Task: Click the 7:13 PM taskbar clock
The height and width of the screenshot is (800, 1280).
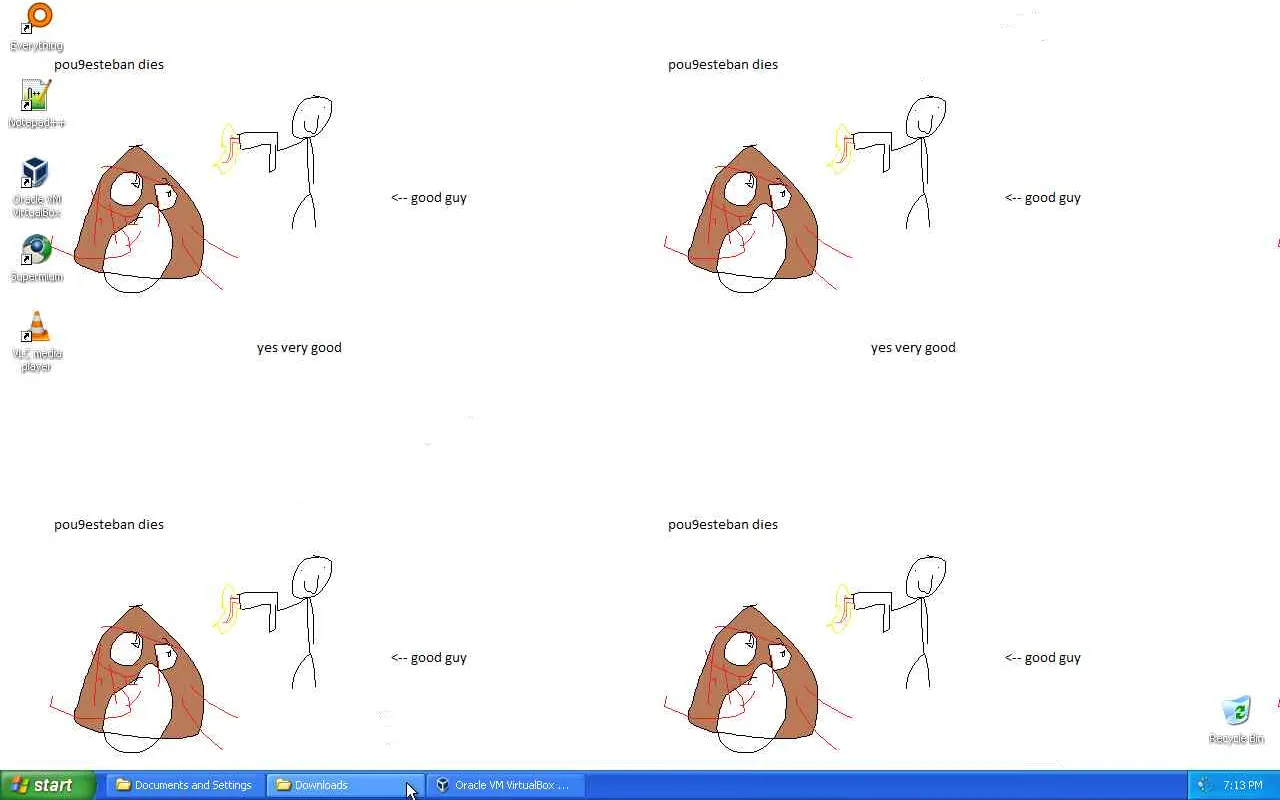Action: [x=1242, y=785]
